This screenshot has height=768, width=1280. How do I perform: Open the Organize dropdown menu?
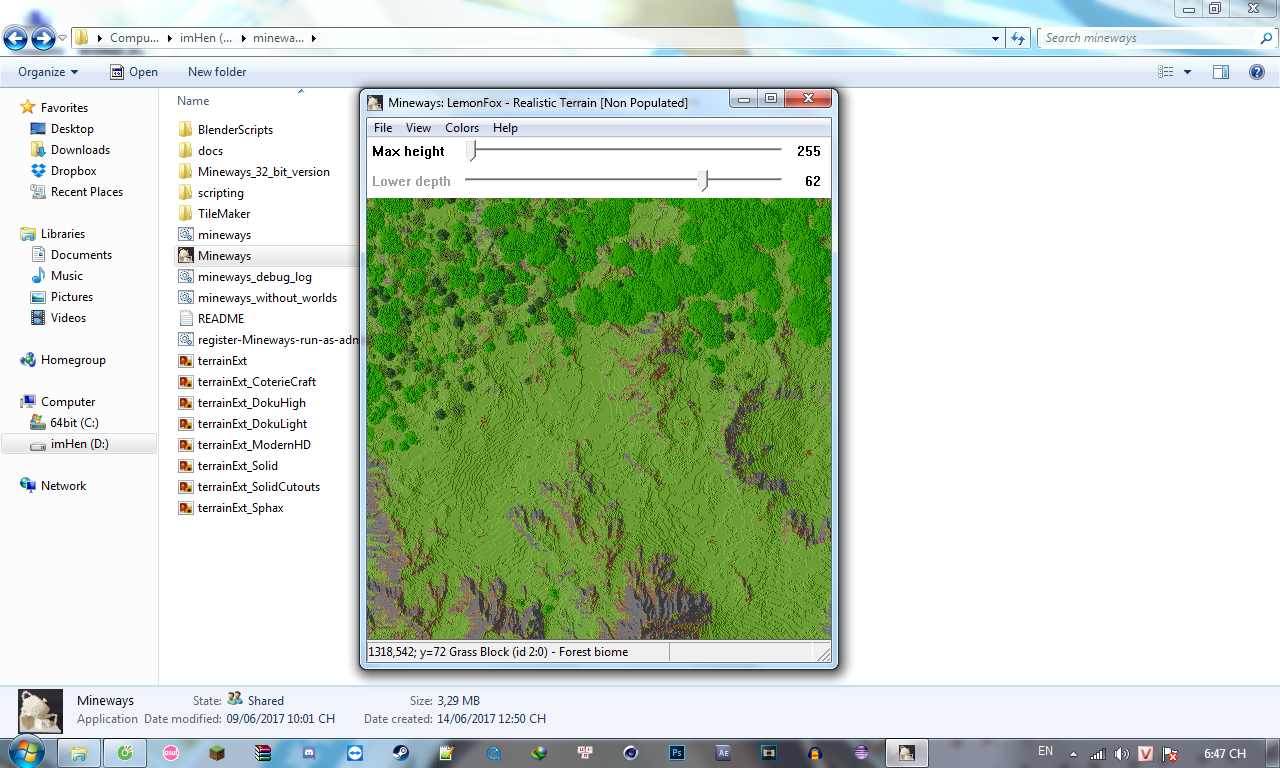coord(48,72)
